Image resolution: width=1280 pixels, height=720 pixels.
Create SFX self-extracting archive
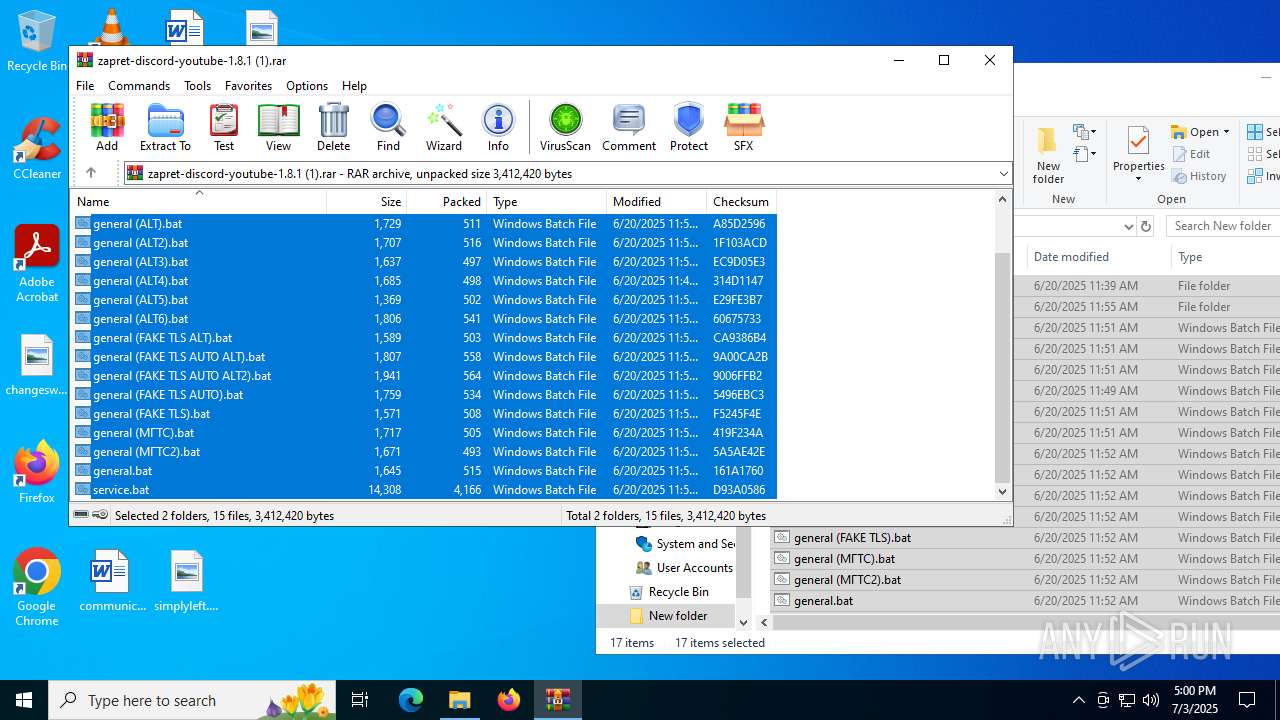coord(743,127)
